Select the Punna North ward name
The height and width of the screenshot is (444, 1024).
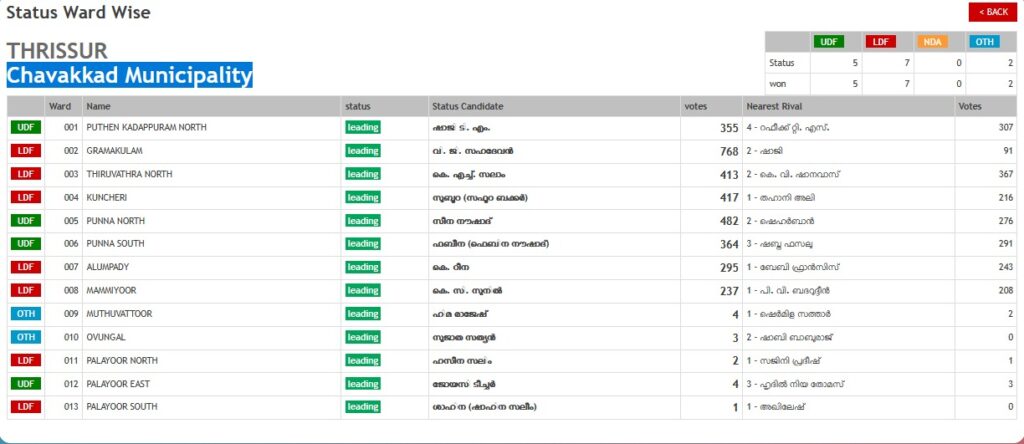(x=116, y=221)
